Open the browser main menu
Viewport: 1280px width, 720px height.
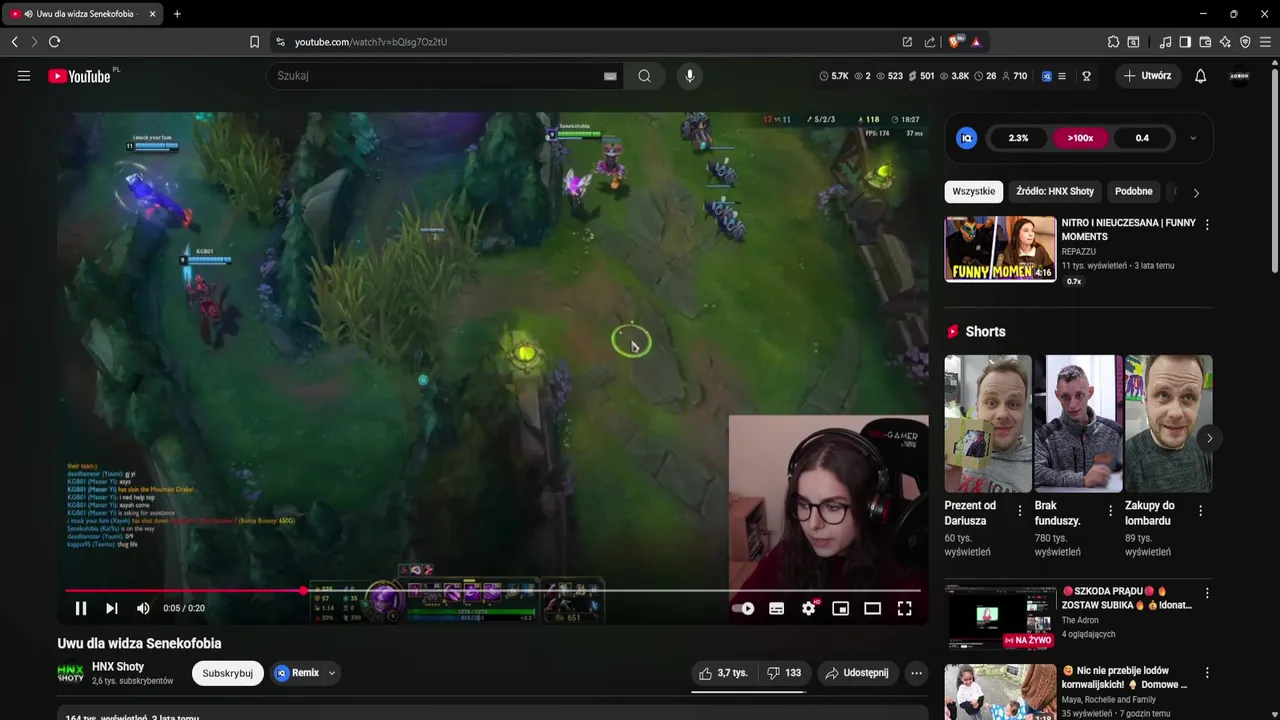[1266, 42]
